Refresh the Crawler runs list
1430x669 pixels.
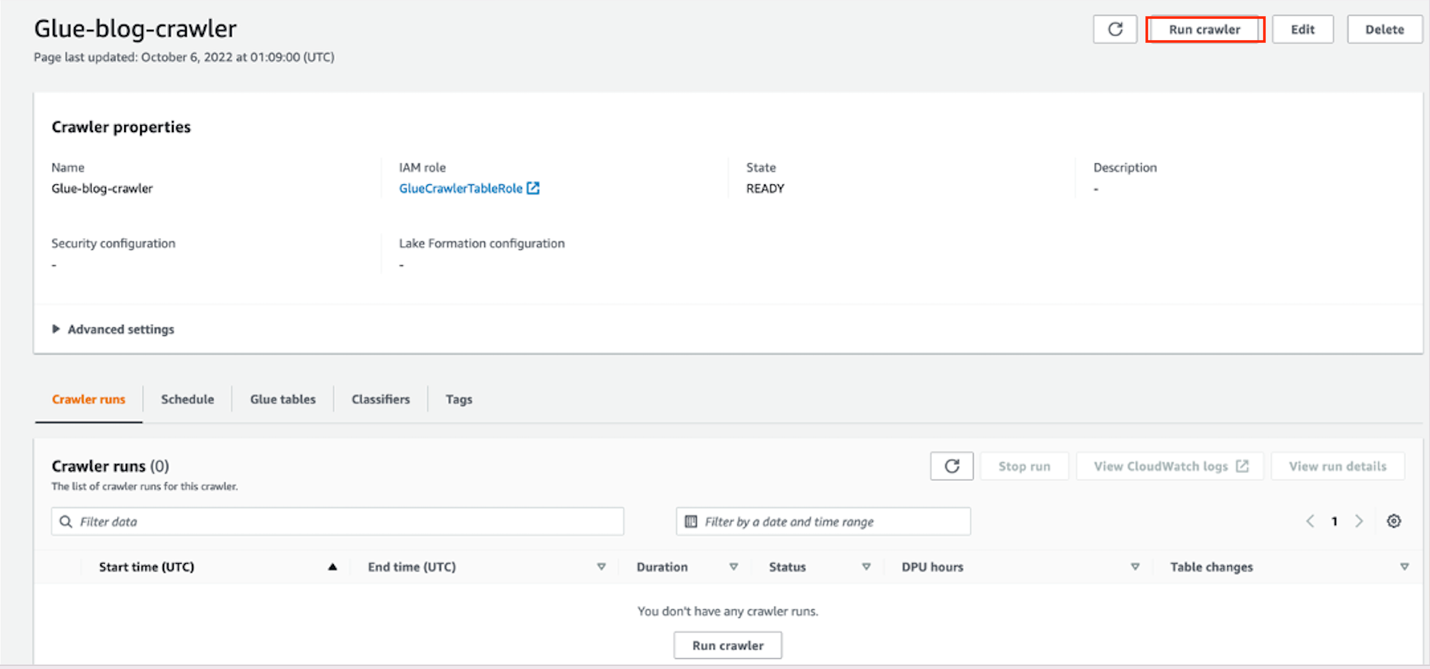click(x=952, y=466)
